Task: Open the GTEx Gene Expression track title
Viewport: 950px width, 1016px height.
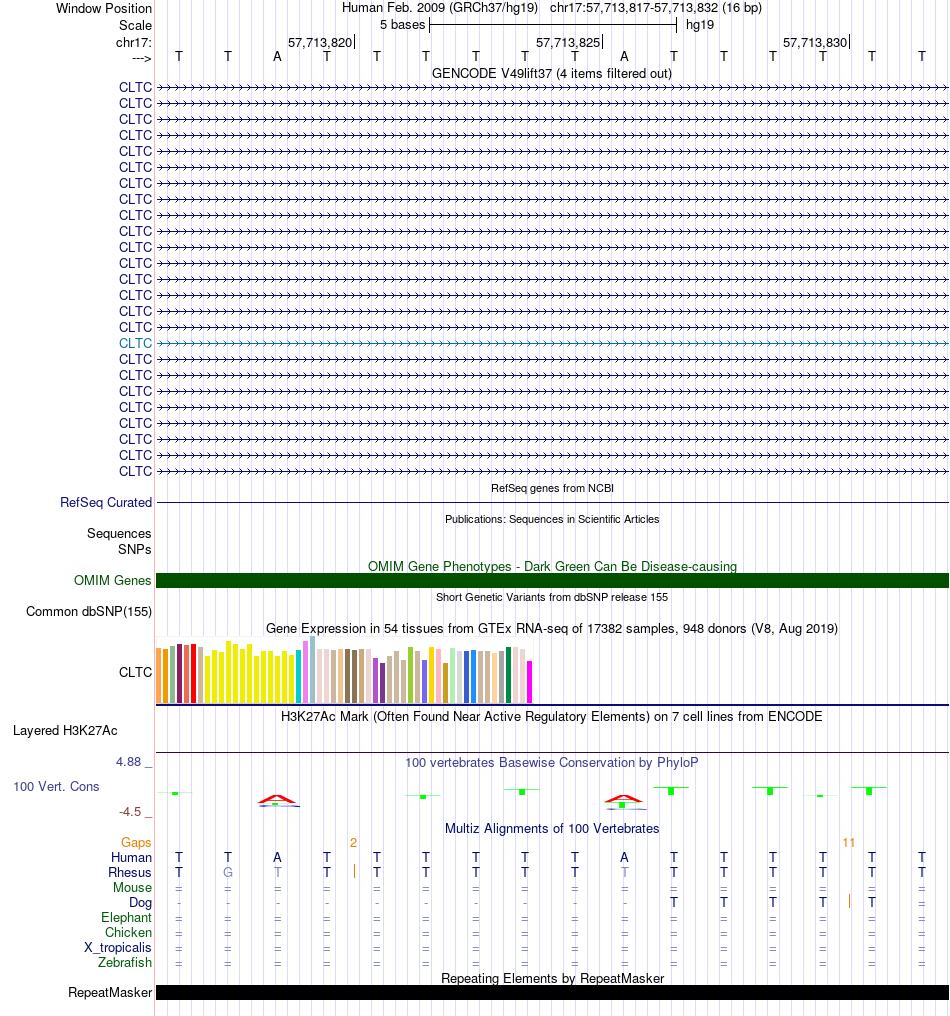Action: pos(551,628)
